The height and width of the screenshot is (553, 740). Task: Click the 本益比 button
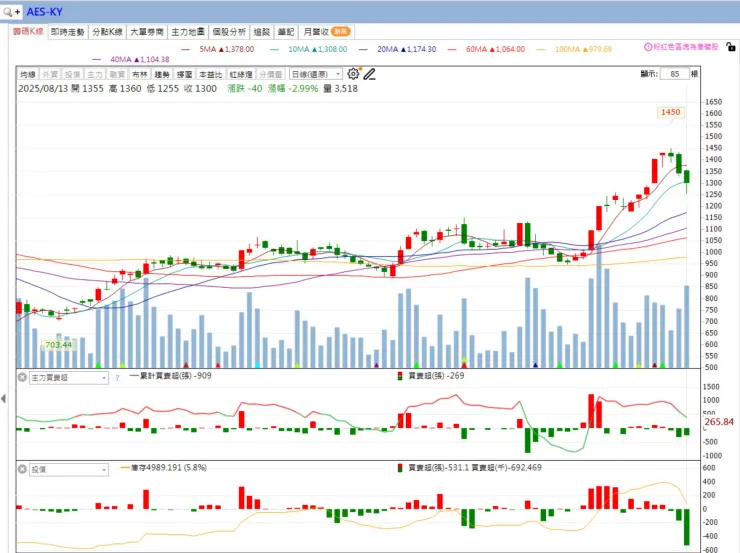pyautogui.click(x=210, y=75)
